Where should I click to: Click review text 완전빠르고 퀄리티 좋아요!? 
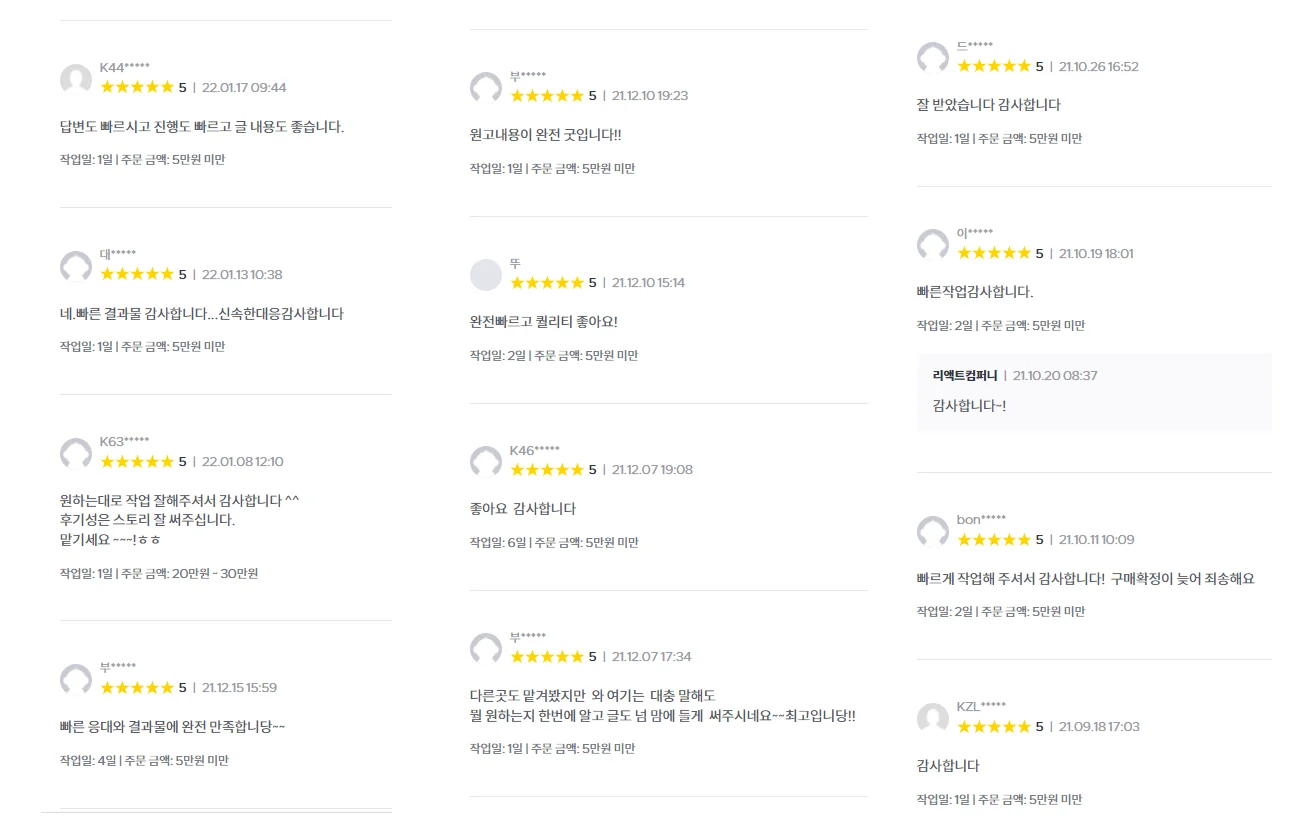[x=544, y=322]
